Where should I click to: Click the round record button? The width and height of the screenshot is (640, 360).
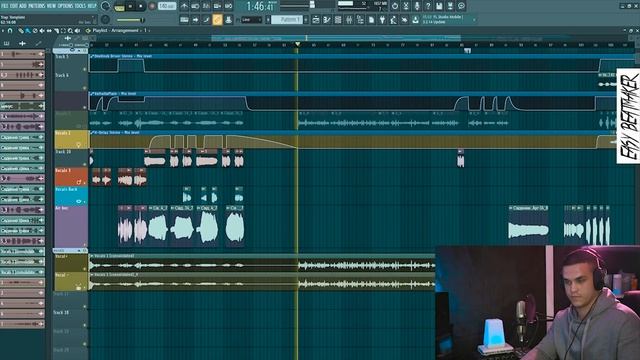pyautogui.click(x=152, y=7)
